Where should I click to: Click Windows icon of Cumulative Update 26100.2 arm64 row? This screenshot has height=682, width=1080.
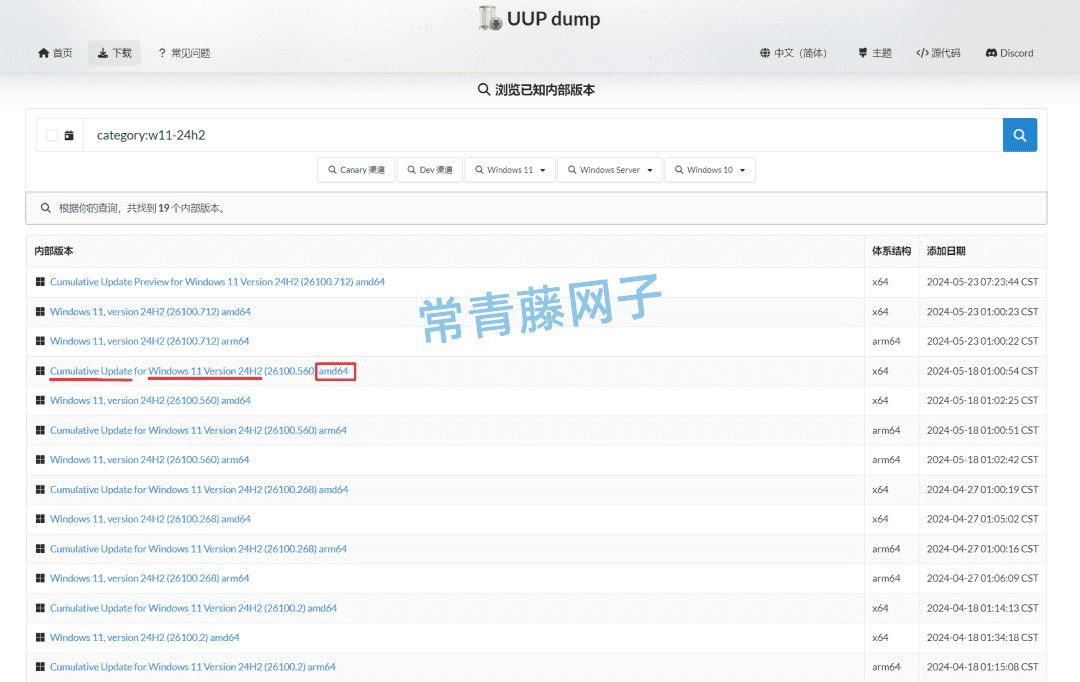click(x=40, y=667)
